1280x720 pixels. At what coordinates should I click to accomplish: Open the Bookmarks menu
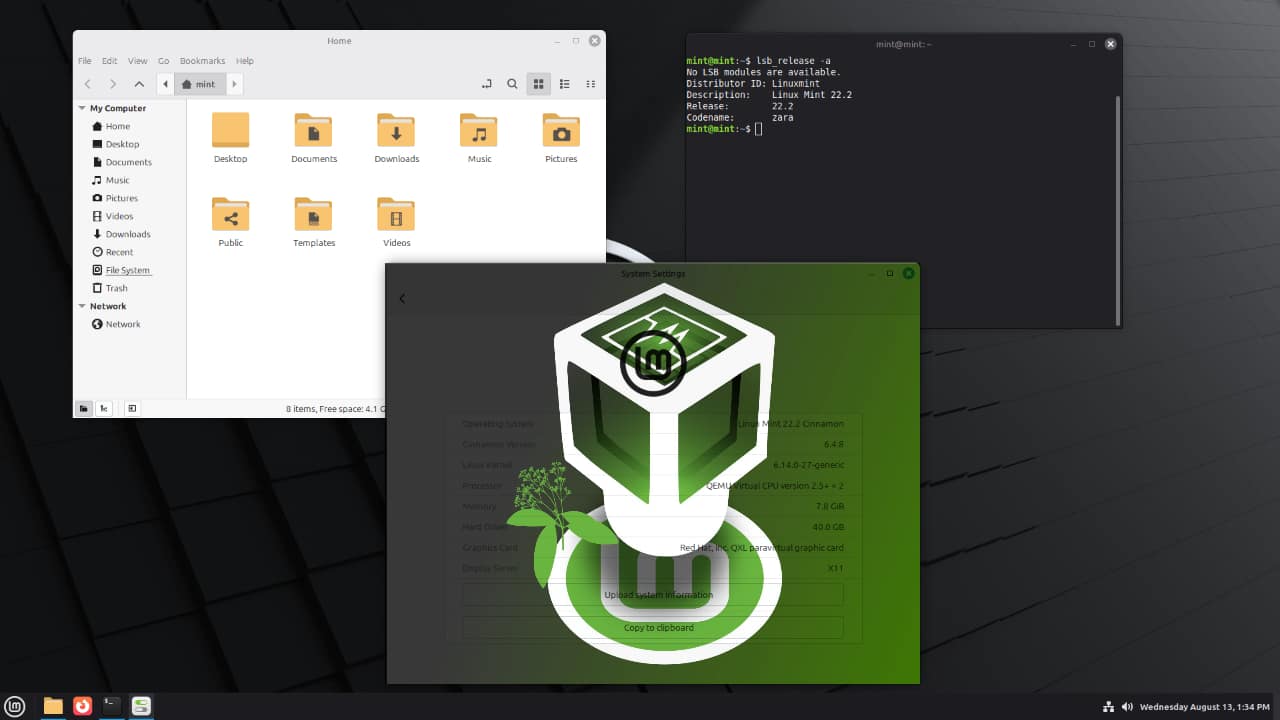point(202,60)
